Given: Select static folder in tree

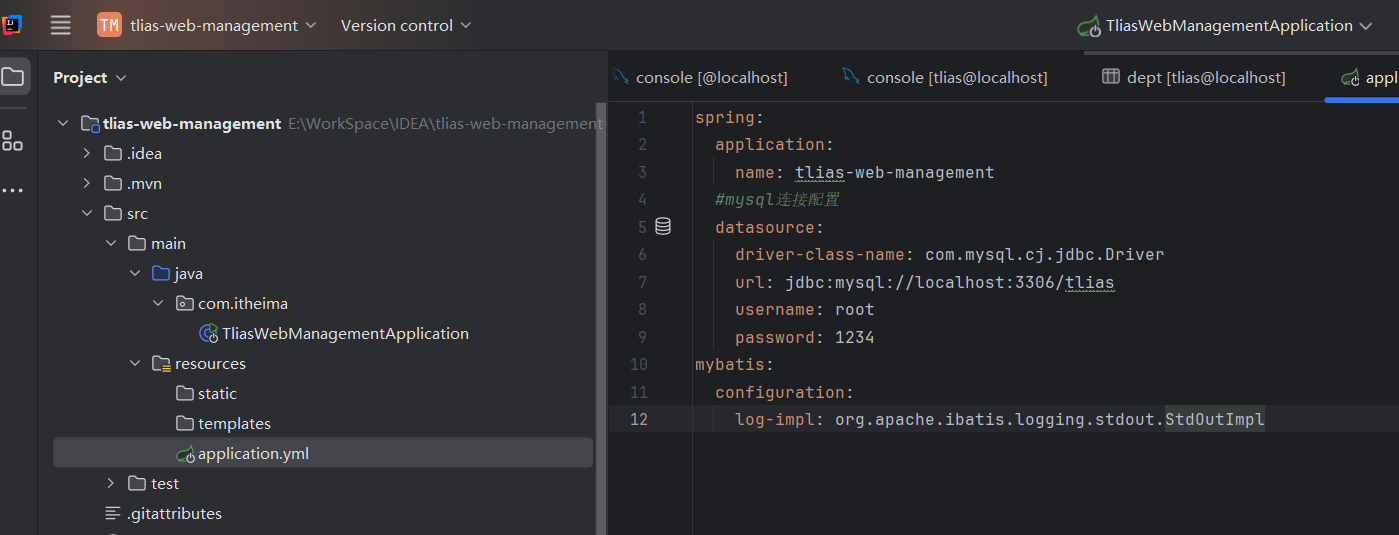Looking at the screenshot, I should 217,394.
